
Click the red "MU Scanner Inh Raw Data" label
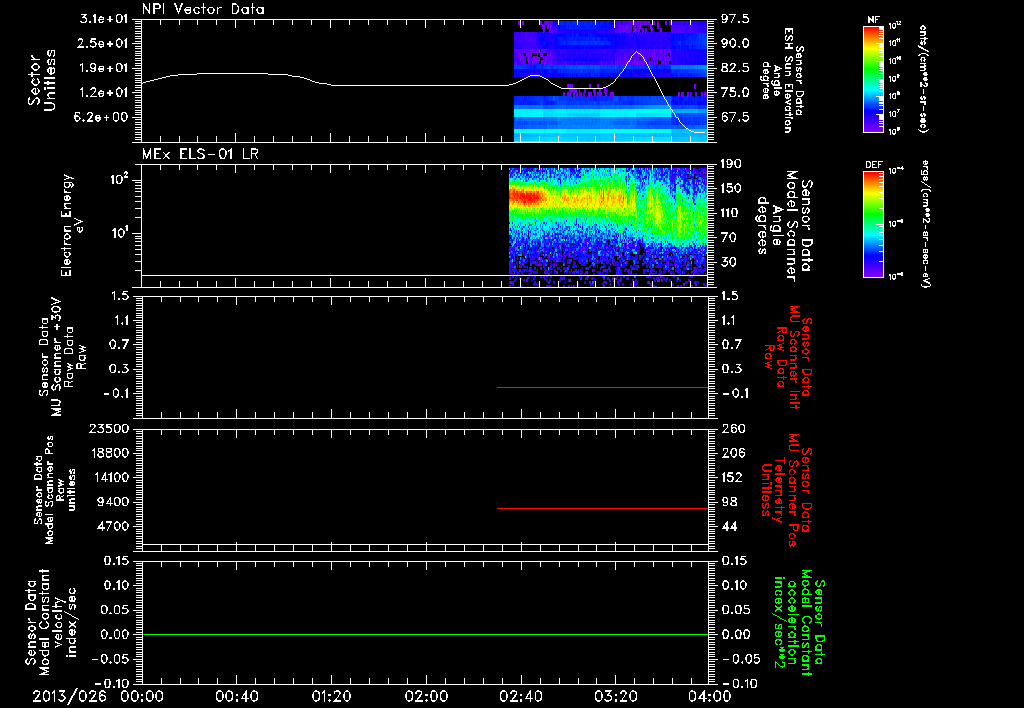coord(787,357)
